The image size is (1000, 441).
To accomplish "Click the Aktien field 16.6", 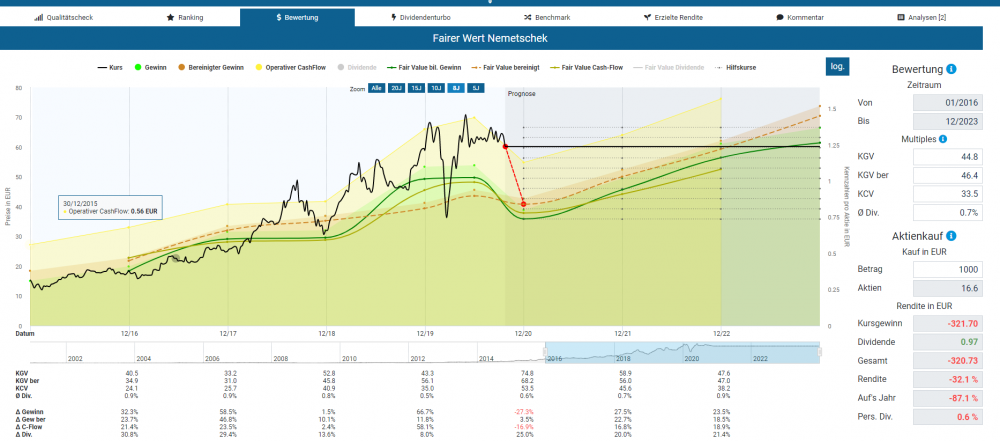I will pos(948,288).
